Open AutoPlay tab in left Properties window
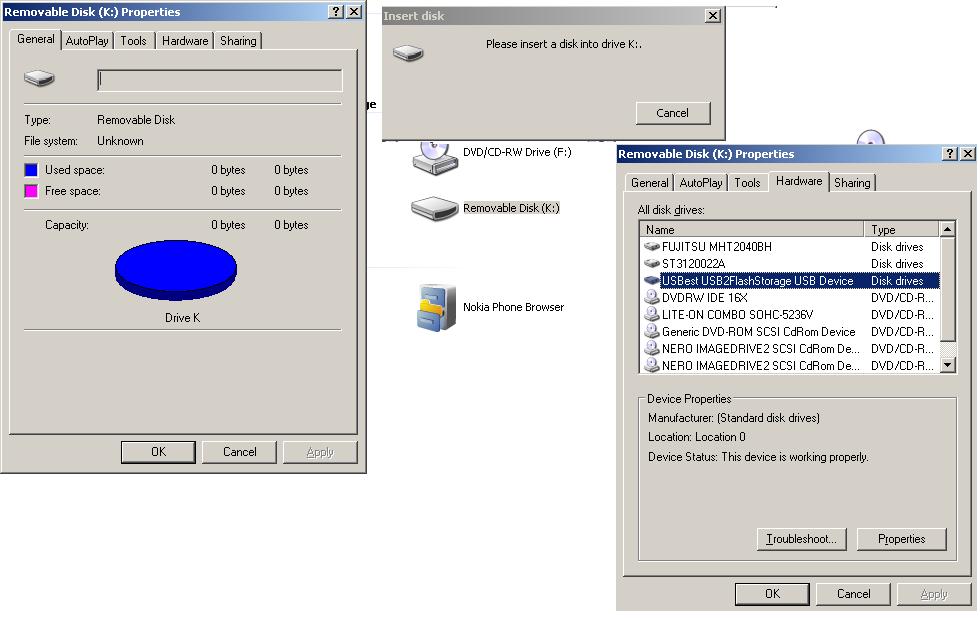Viewport: 980px width, 619px height. pos(87,41)
